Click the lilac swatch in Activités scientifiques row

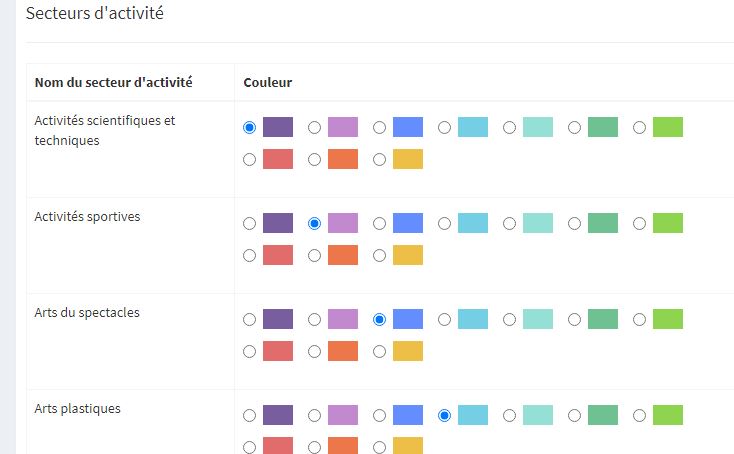tap(343, 127)
